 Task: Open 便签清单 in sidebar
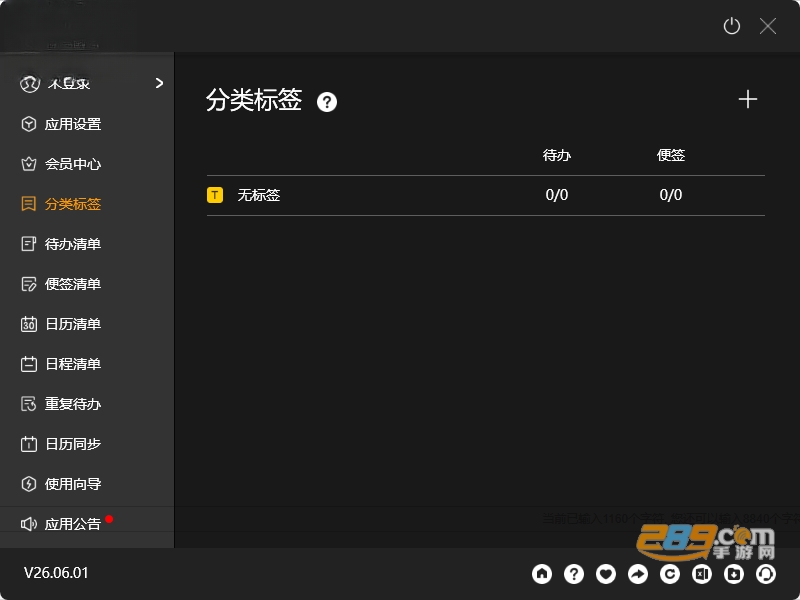pyautogui.click(x=61, y=284)
